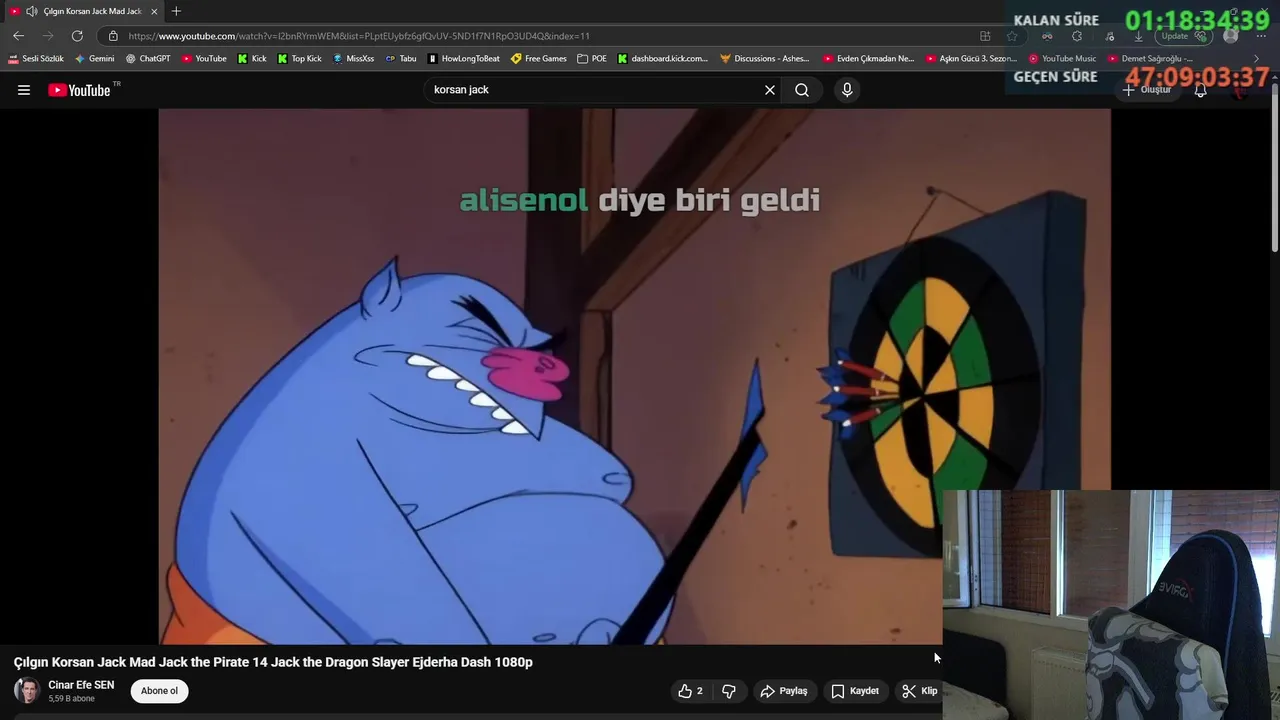This screenshot has width=1280, height=720.
Task: Open the Evden Çıkmadan Ne bookmark
Action: click(x=869, y=59)
